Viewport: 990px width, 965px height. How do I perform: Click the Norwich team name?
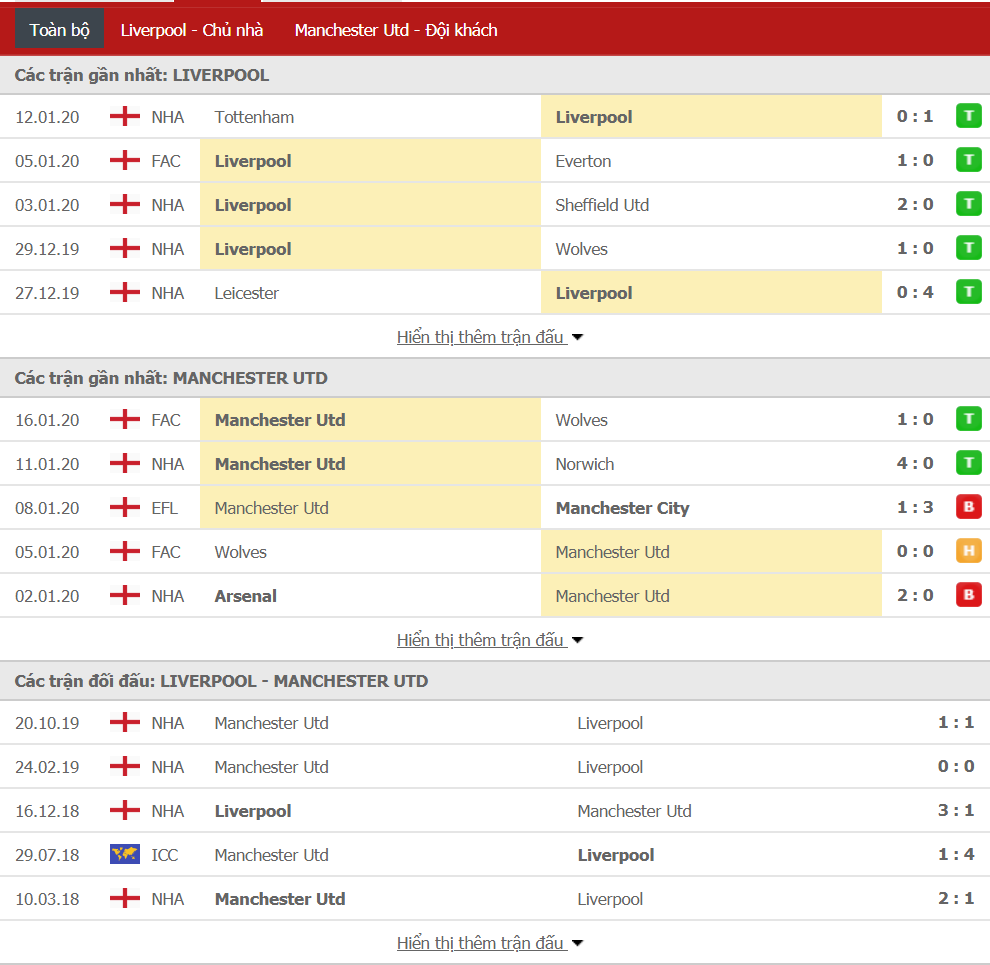pos(585,463)
